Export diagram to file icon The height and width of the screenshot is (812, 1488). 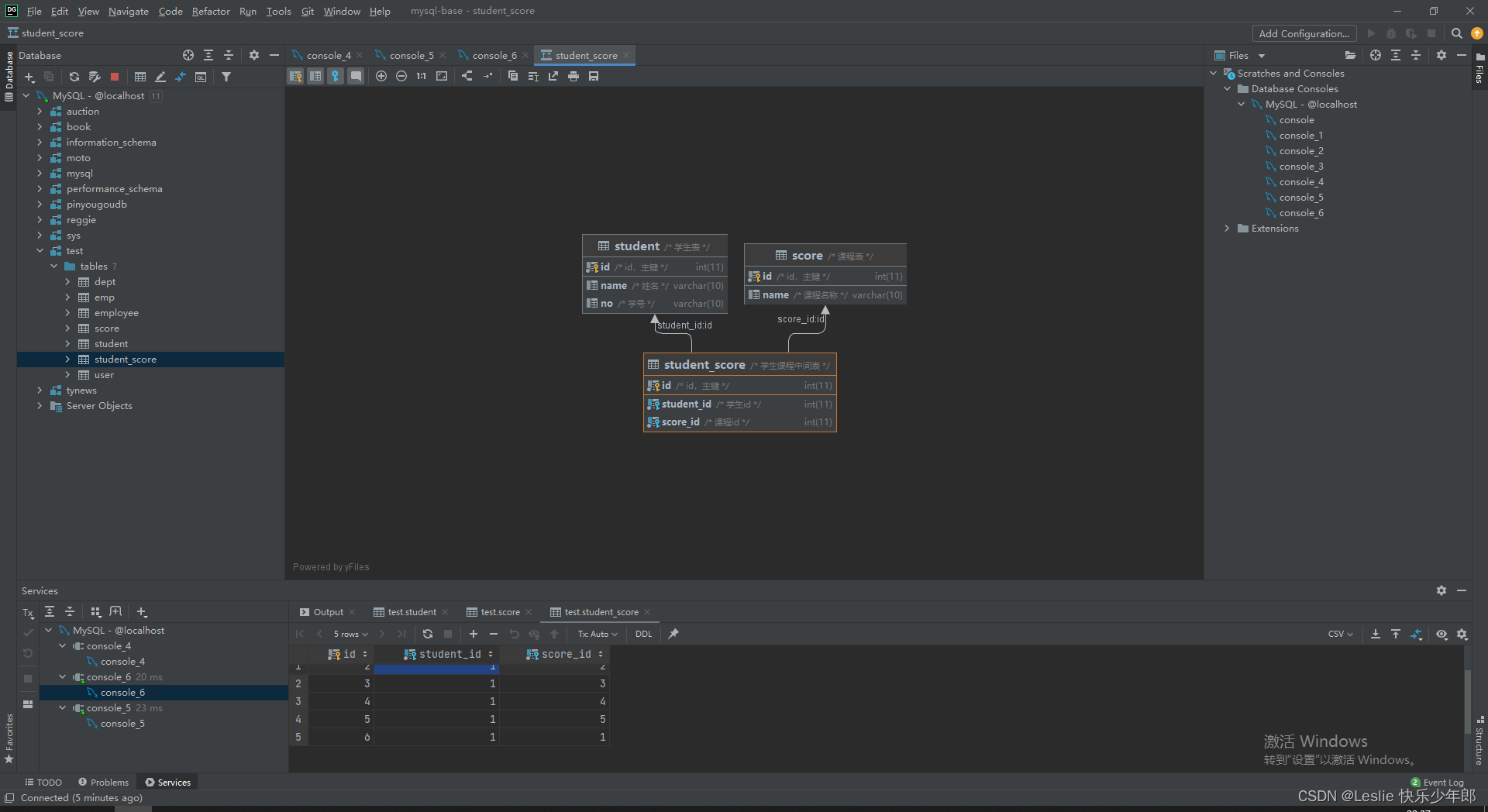(553, 76)
